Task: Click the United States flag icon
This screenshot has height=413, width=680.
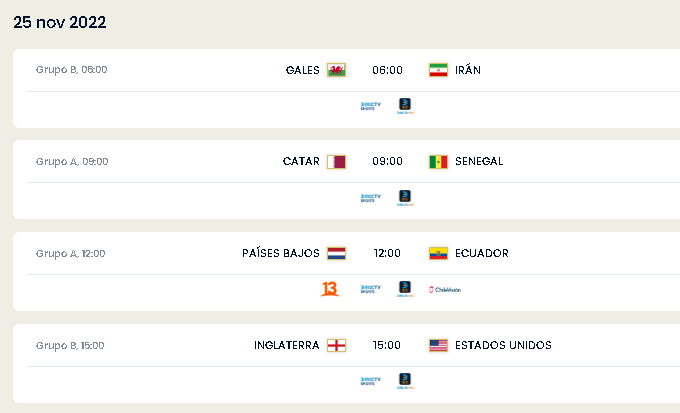Action: click(x=438, y=345)
